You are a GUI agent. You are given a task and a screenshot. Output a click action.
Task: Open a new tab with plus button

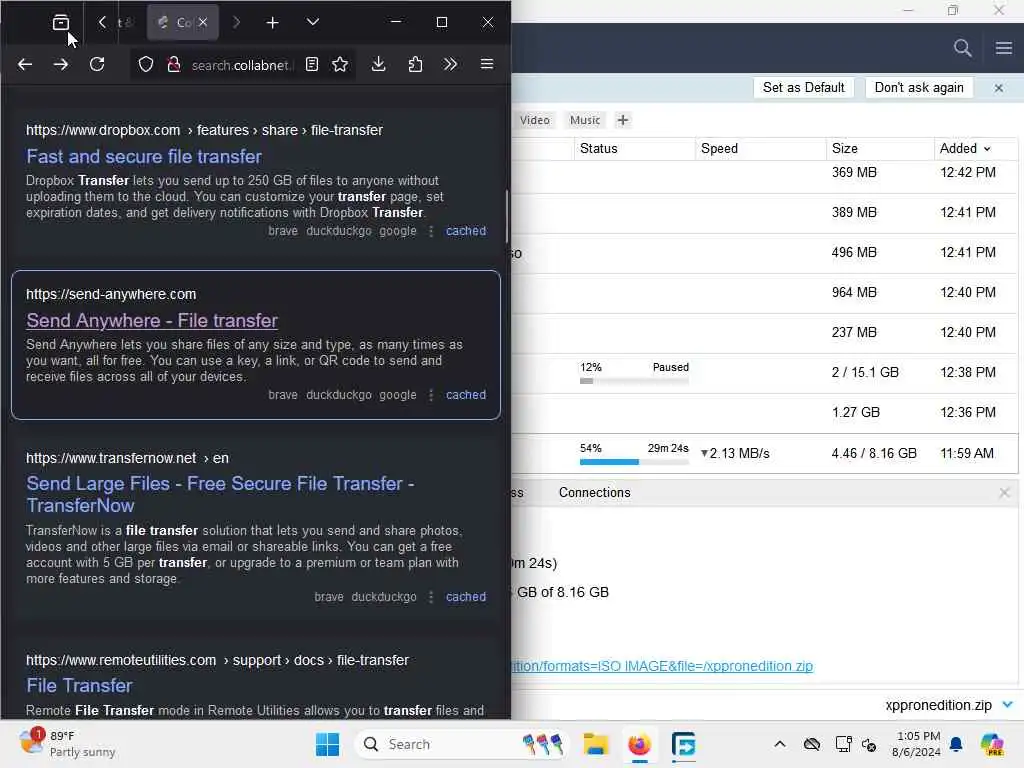(272, 23)
